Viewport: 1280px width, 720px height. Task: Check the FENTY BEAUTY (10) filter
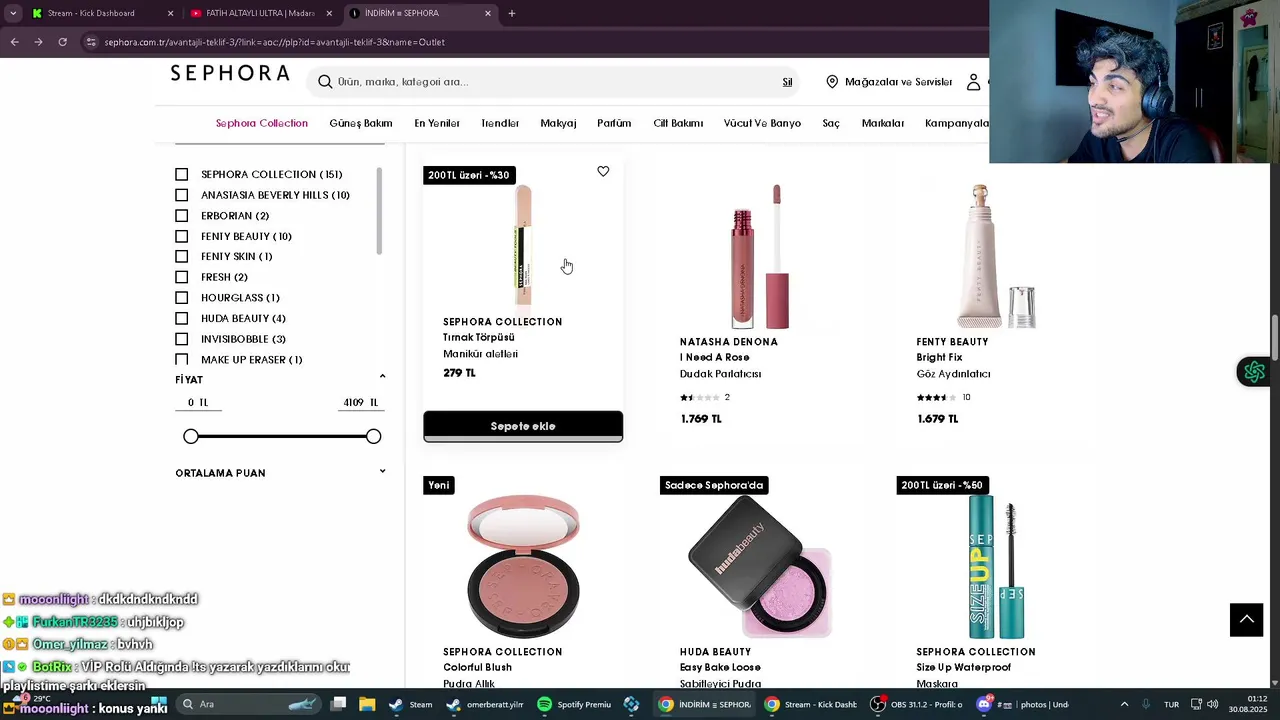coord(181,236)
